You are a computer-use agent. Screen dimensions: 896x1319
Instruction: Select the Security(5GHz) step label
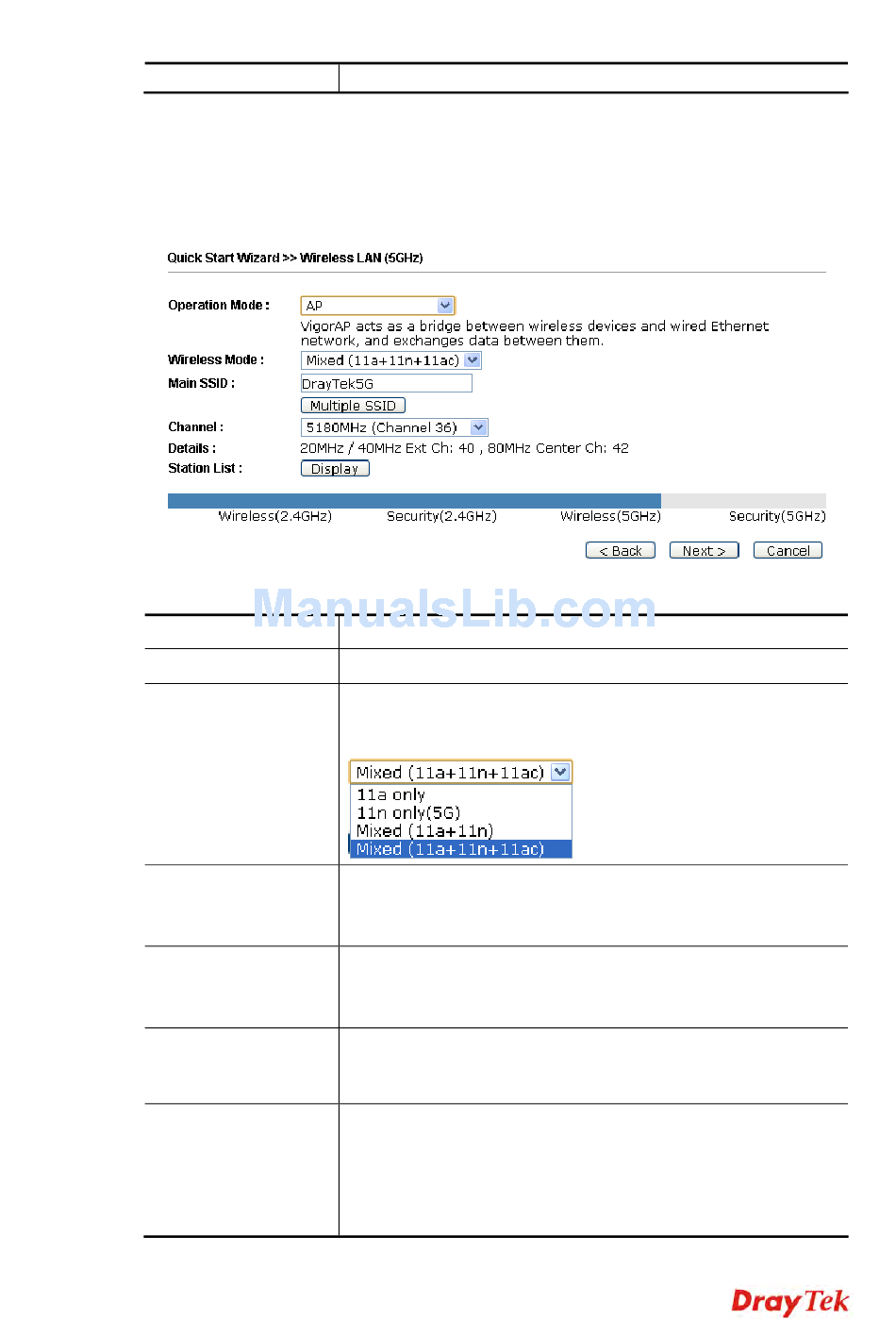pyautogui.click(x=777, y=516)
